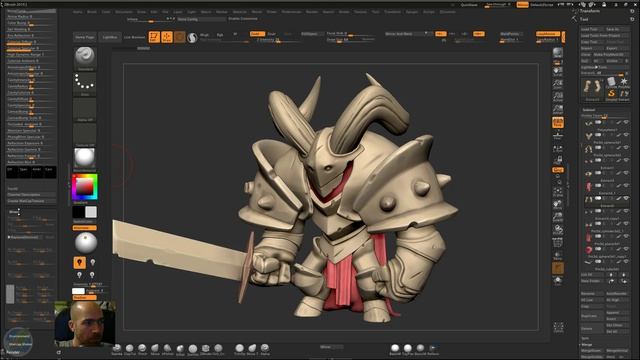Click the dimmed Move mode icon
640x360 pixels.
180,37
